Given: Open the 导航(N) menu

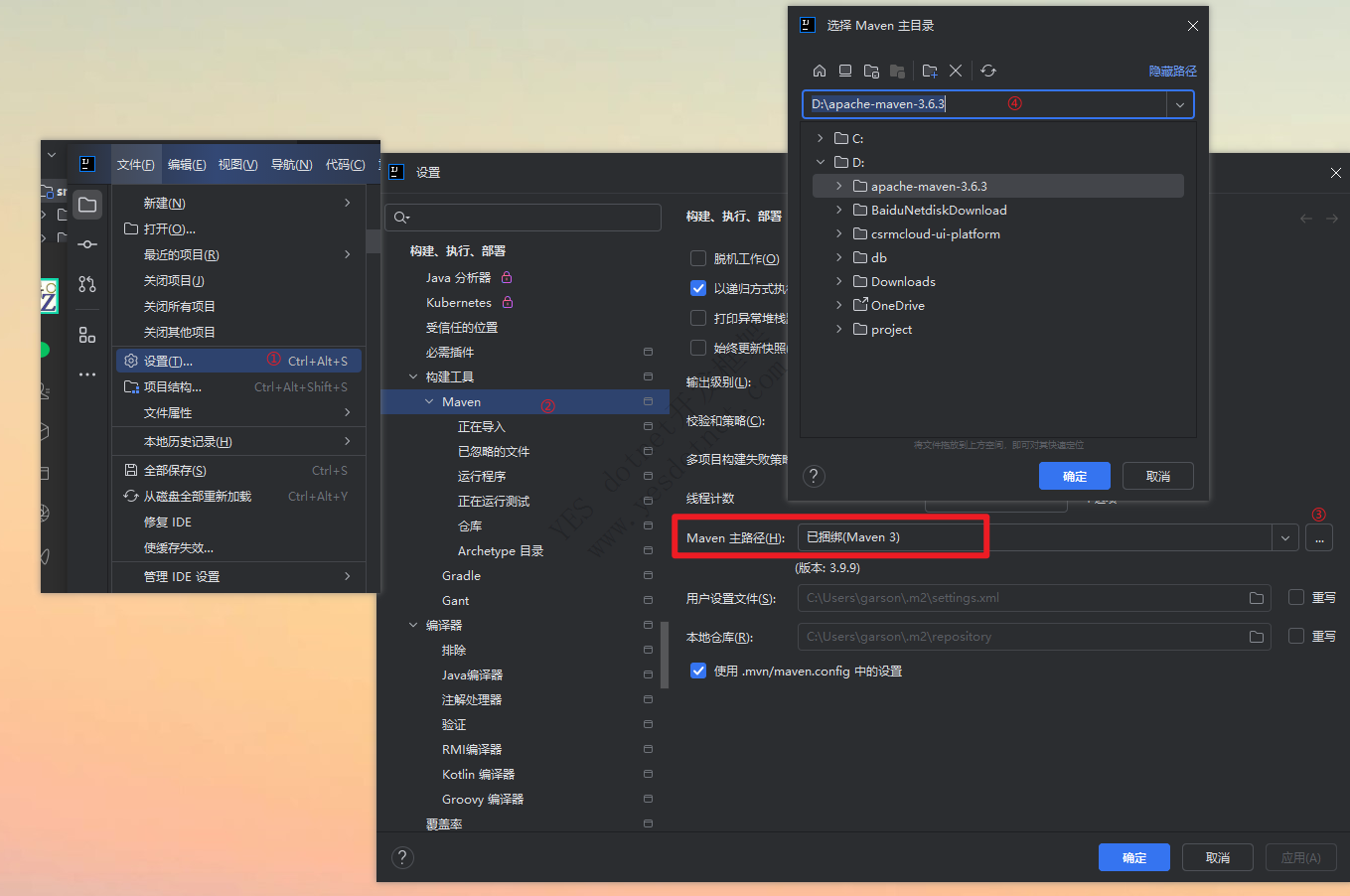Looking at the screenshot, I should [291, 165].
